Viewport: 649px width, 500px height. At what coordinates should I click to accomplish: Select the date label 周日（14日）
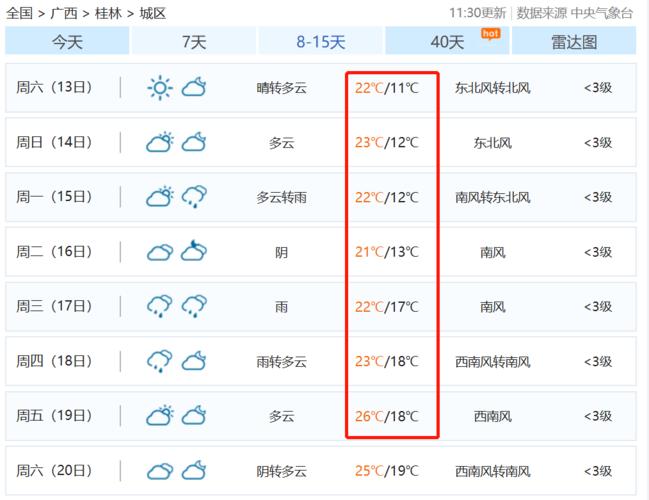(x=54, y=142)
